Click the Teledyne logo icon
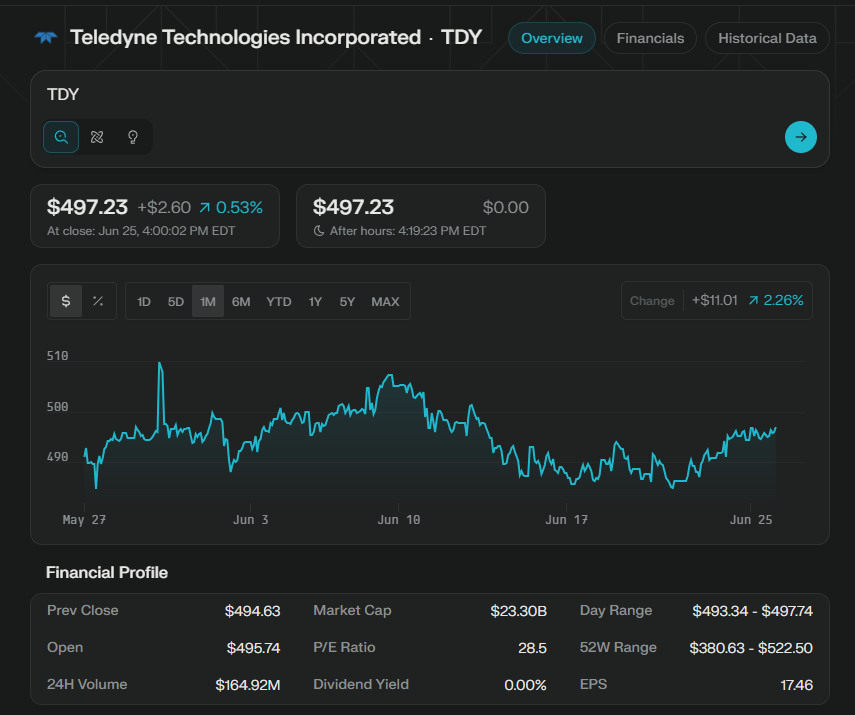Screen dimensions: 855x715 [46, 38]
